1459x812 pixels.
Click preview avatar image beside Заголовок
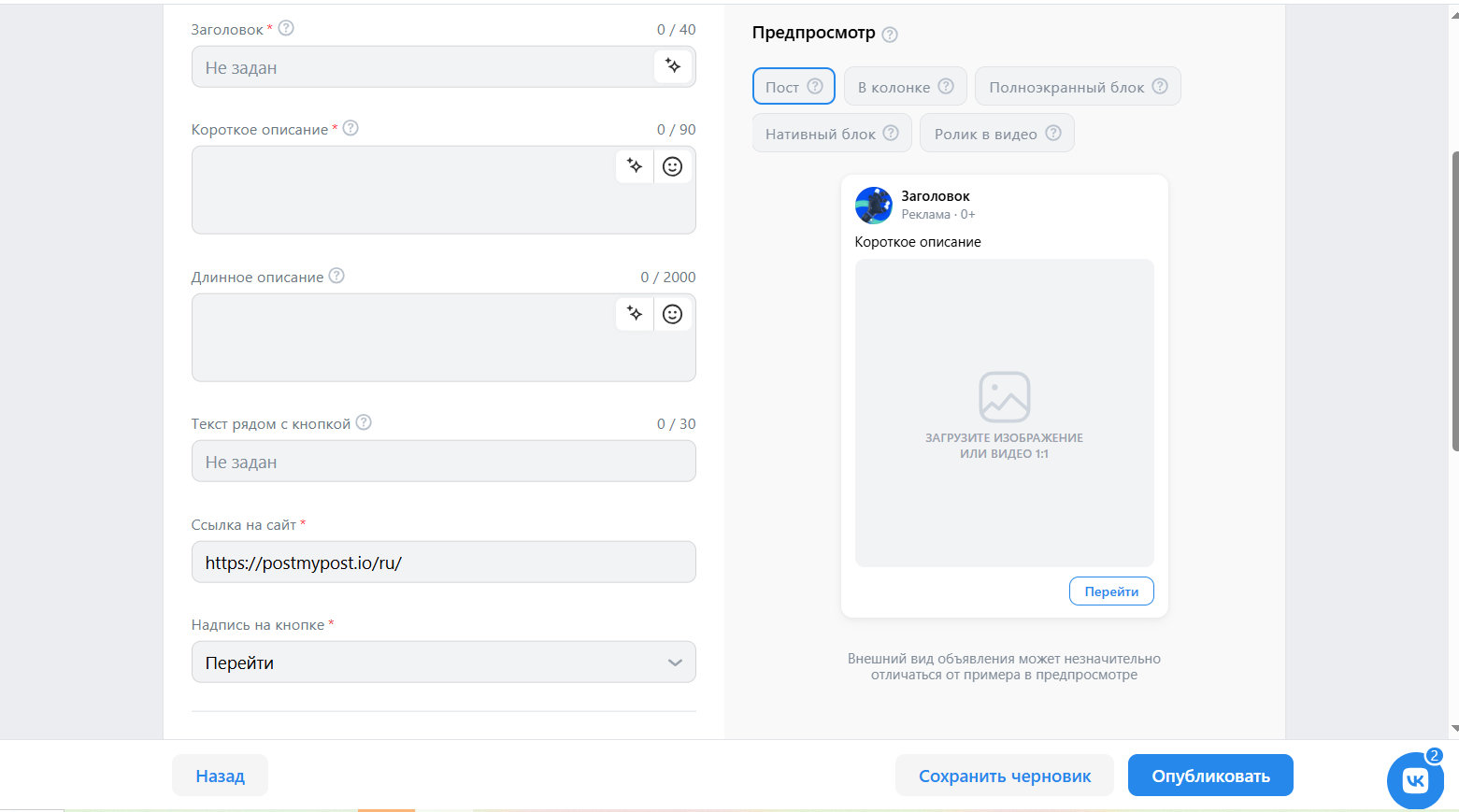click(874, 206)
